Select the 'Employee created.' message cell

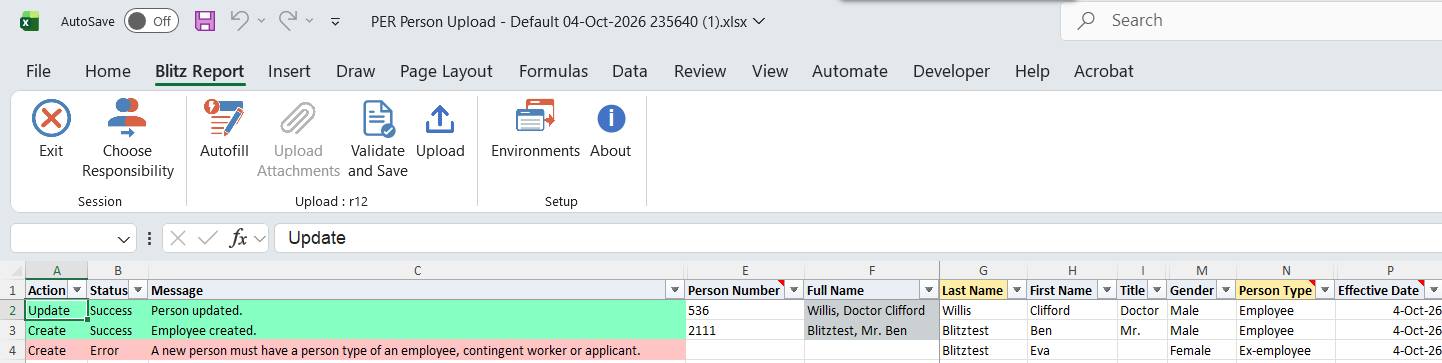pos(417,331)
